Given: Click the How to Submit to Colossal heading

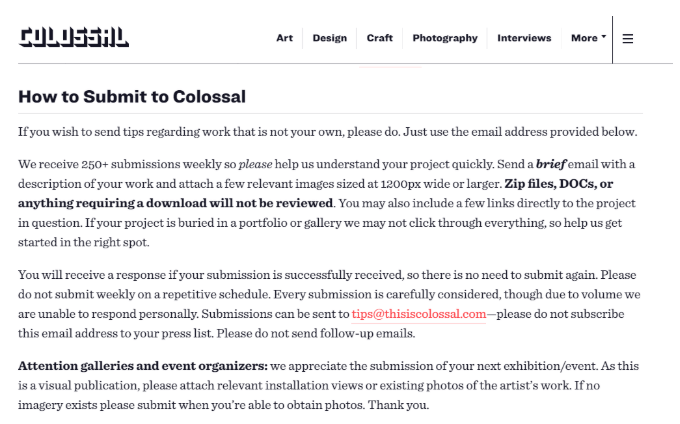Looking at the screenshot, I should pos(132,97).
